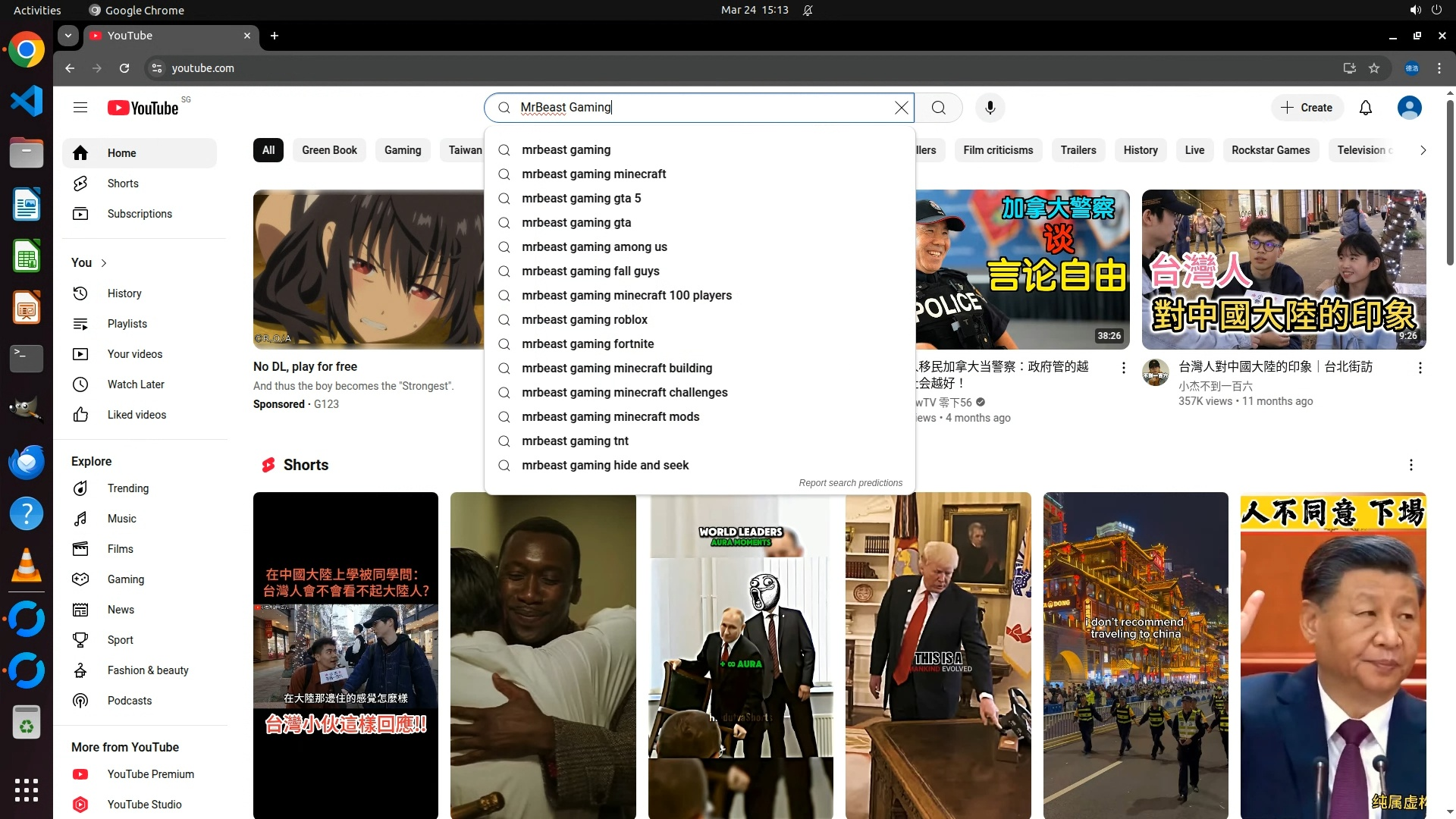
Task: Go to Trending in Explore
Action: (127, 488)
